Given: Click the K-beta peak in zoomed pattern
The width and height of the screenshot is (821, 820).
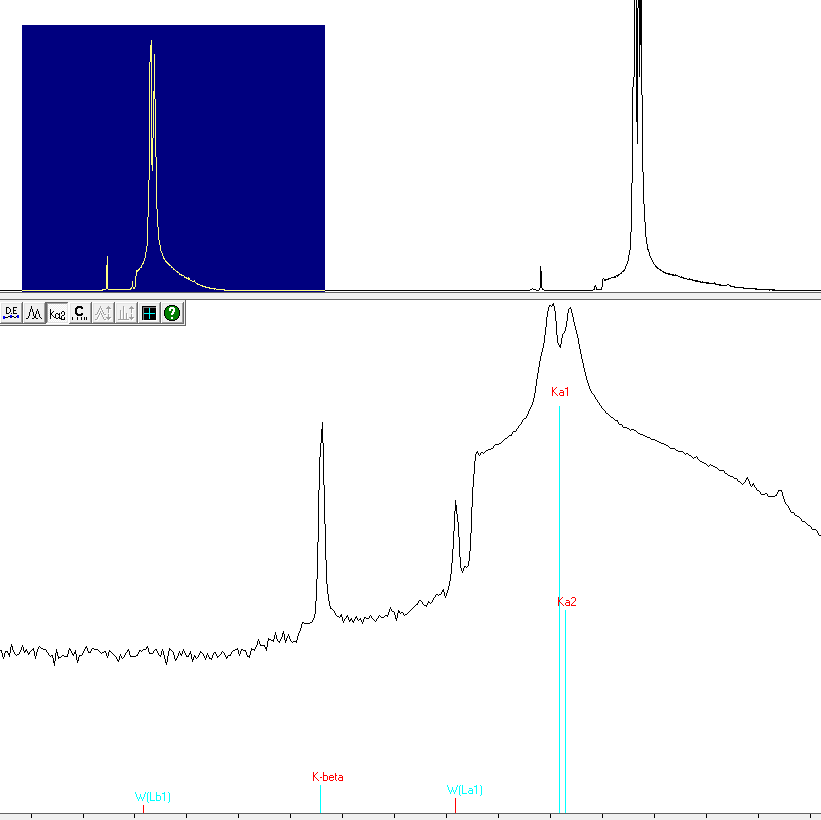Looking at the screenshot, I should pos(322,518).
